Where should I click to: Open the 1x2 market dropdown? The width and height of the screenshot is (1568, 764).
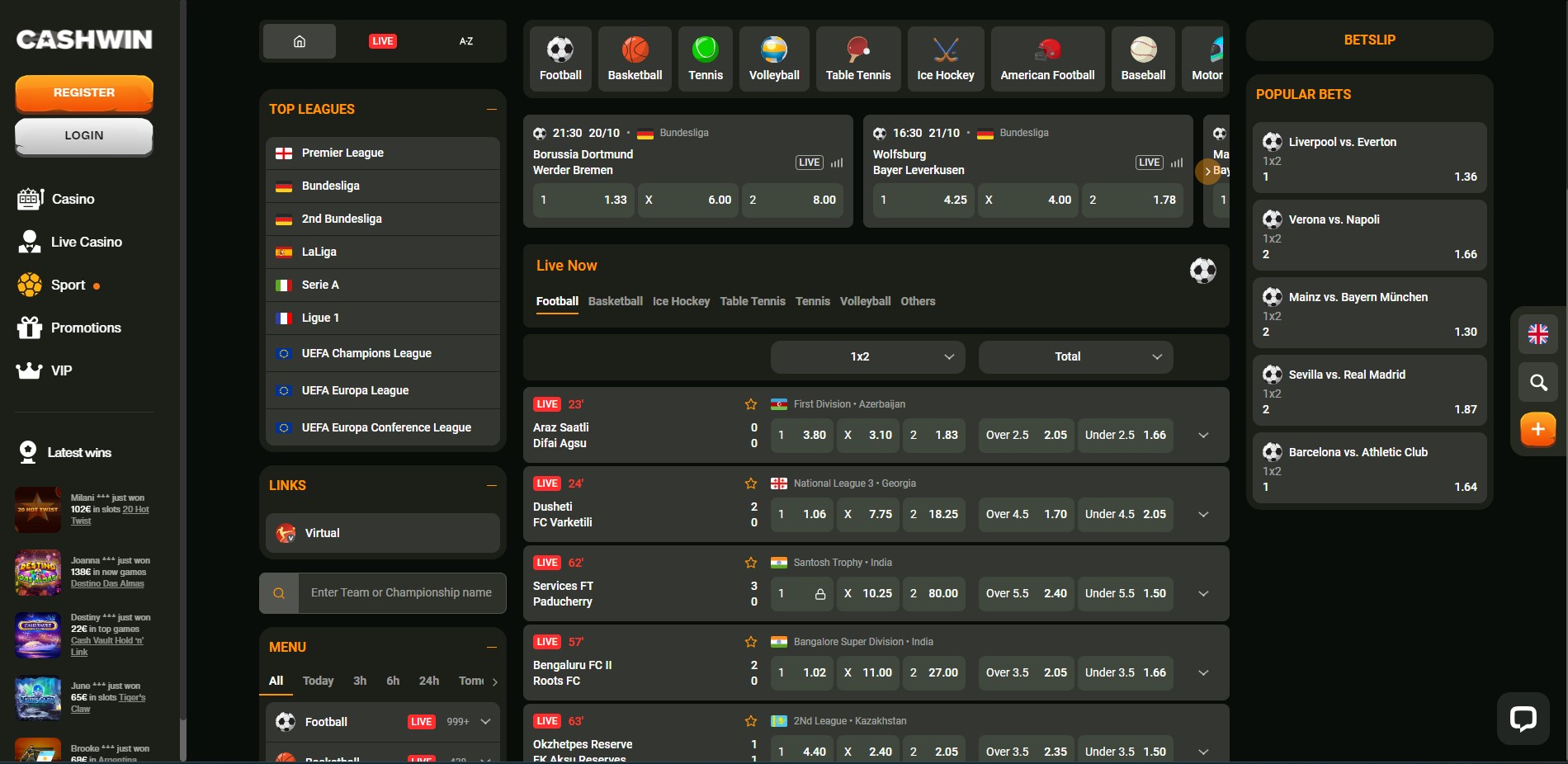tap(868, 356)
